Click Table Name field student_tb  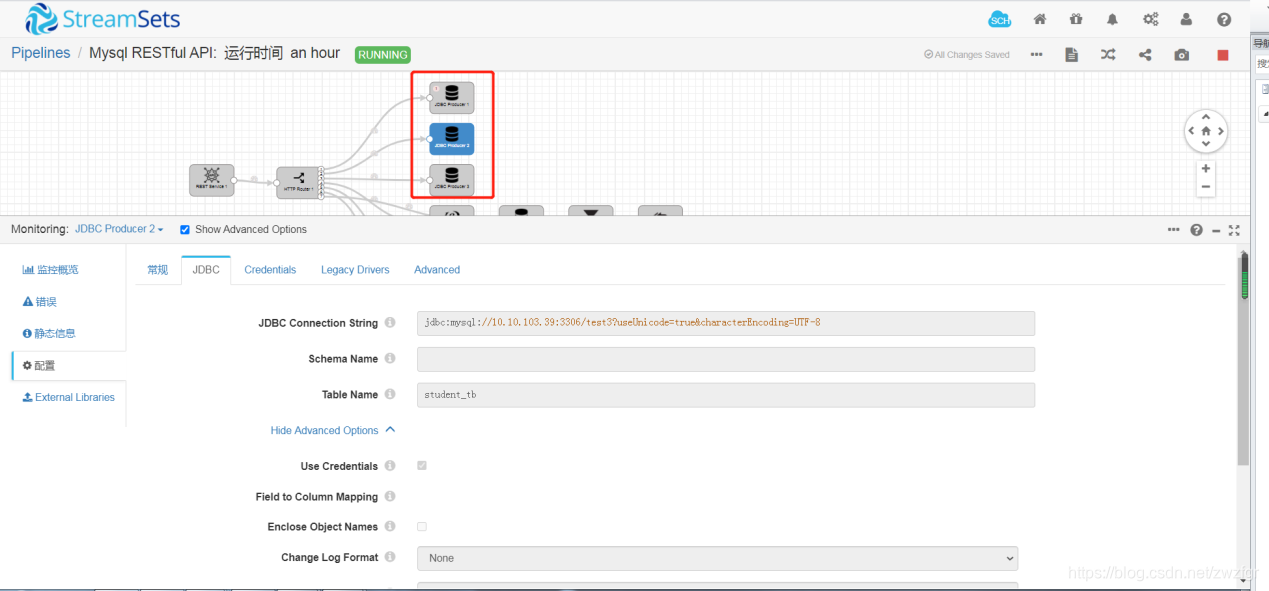726,395
